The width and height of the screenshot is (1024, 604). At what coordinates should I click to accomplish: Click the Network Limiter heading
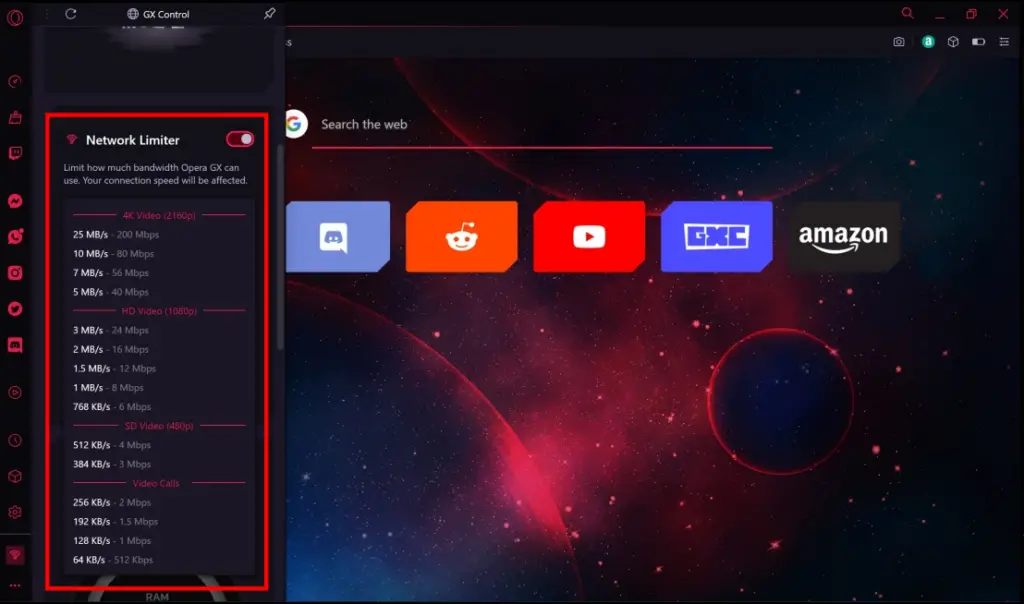[133, 140]
